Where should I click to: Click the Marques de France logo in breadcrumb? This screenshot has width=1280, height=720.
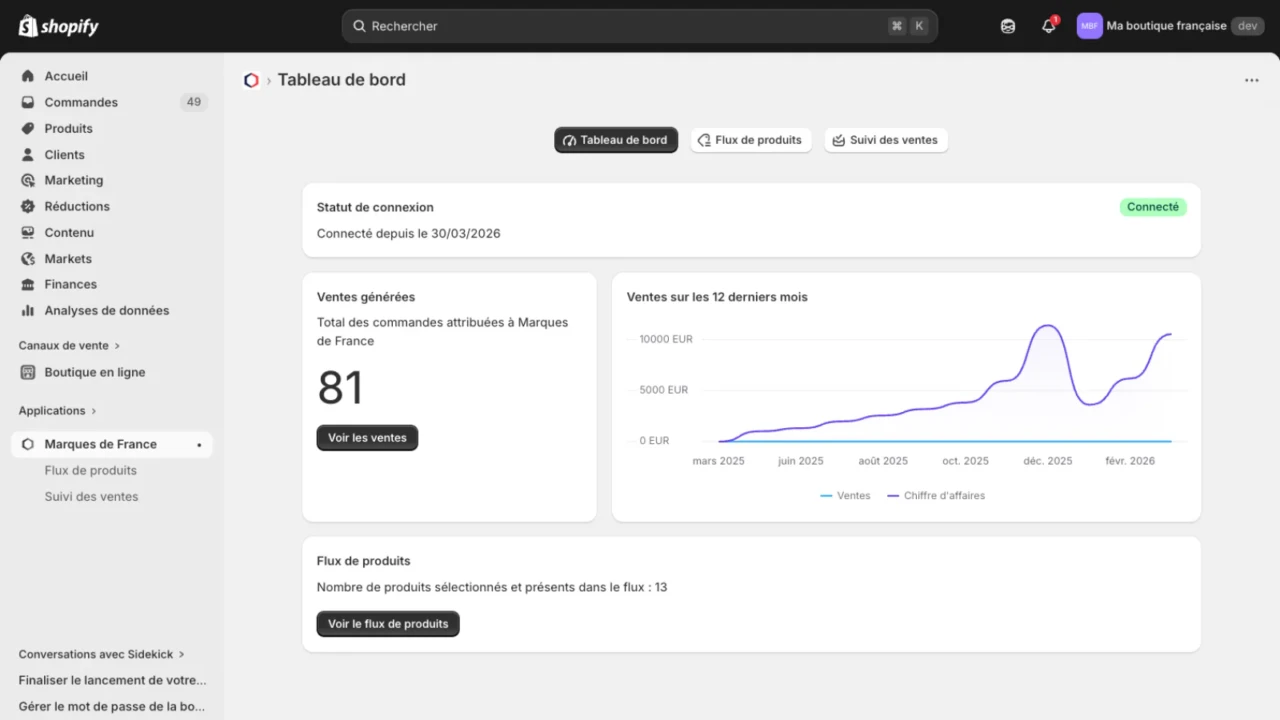pos(251,80)
